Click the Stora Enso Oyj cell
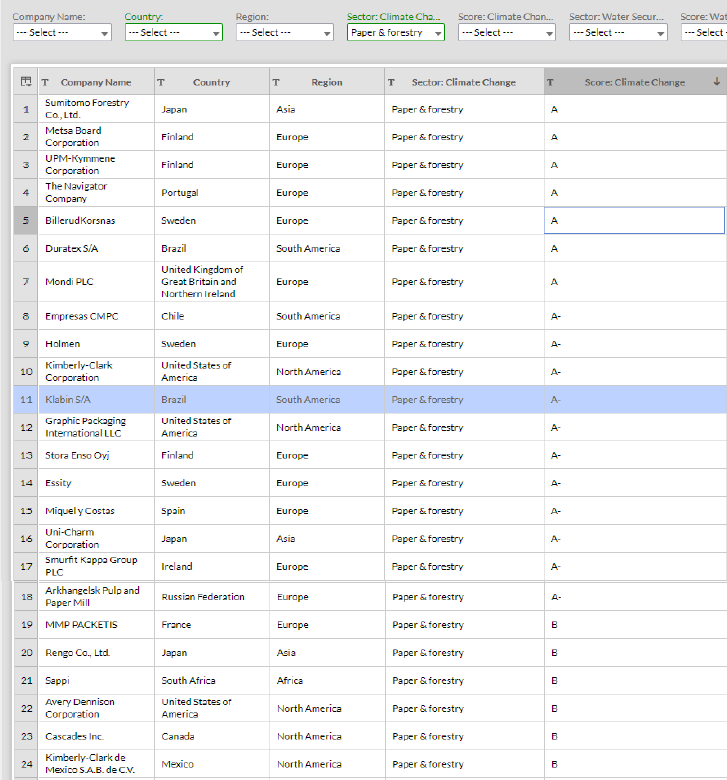 point(97,455)
